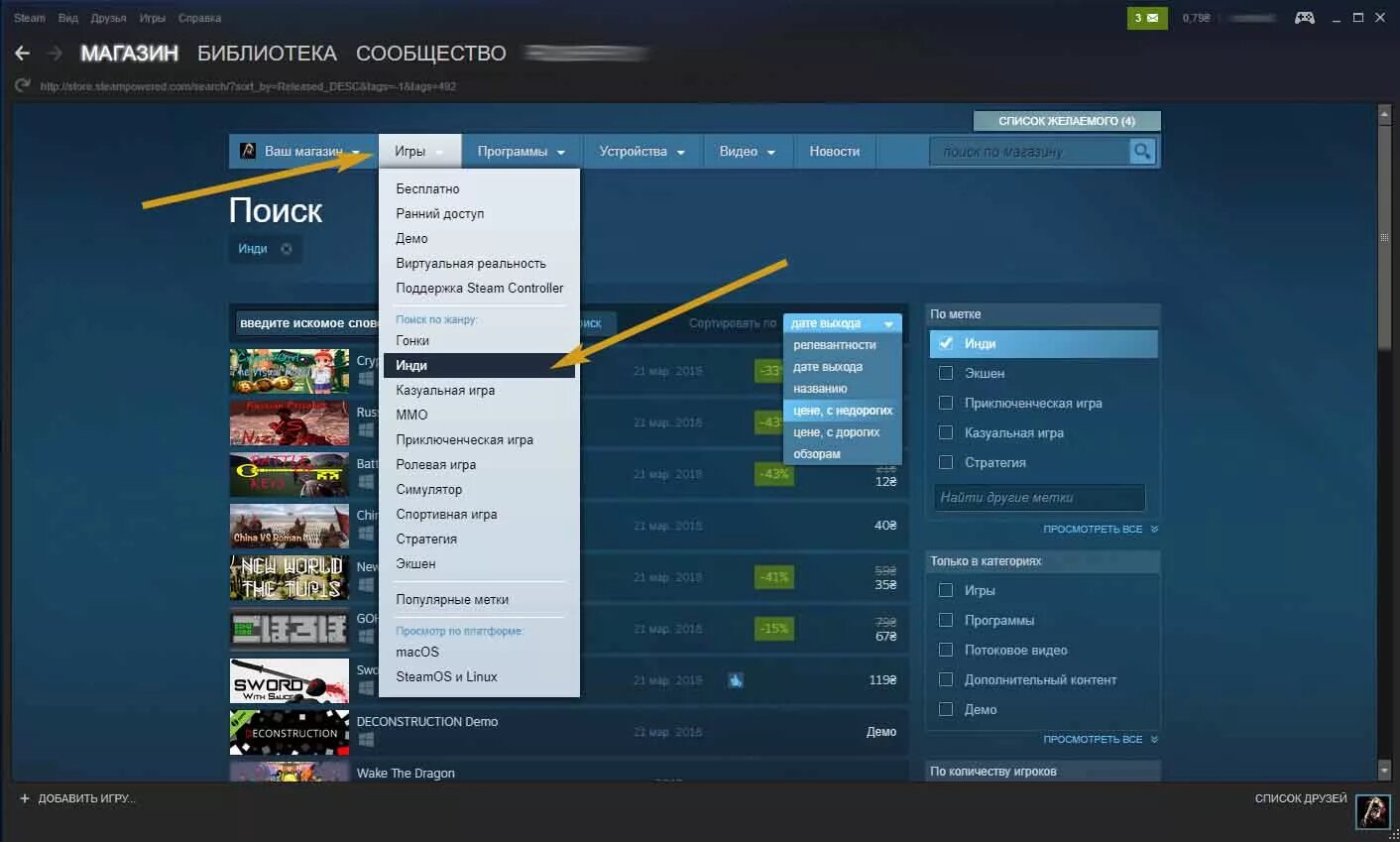Open СПИСОК ЖЕЛАЕМОГО (4) button
The width and height of the screenshot is (1400, 842).
pos(1067,121)
